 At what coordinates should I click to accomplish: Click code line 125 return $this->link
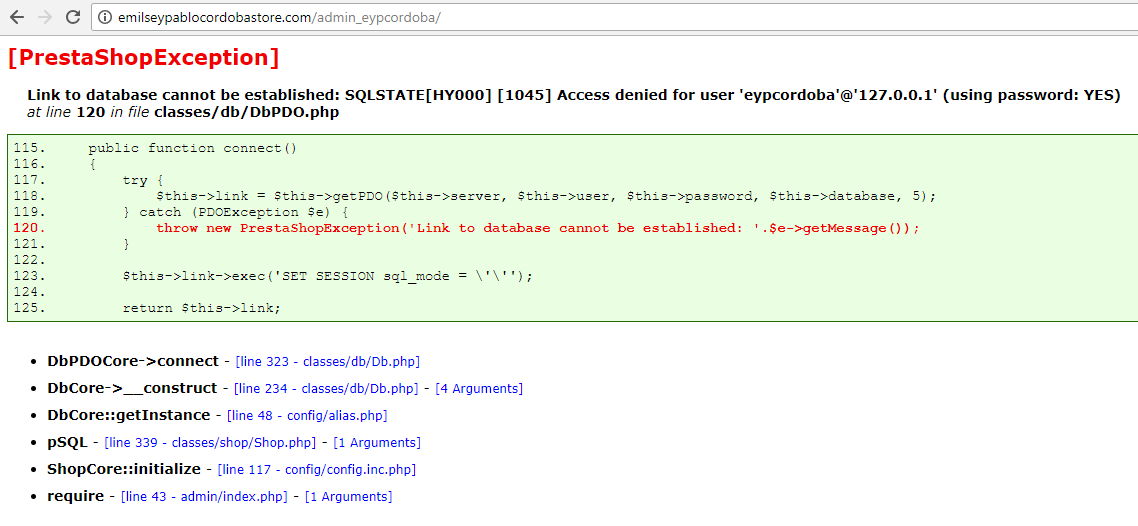tap(201, 308)
